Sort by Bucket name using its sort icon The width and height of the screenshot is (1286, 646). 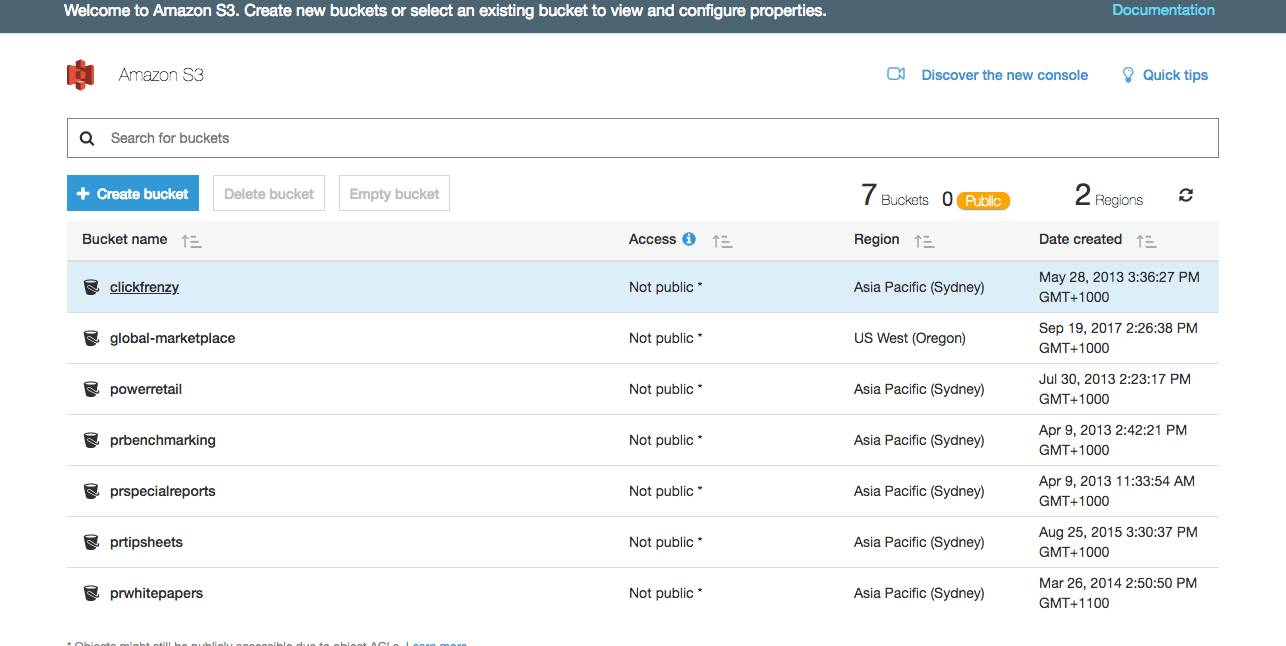[x=192, y=241]
